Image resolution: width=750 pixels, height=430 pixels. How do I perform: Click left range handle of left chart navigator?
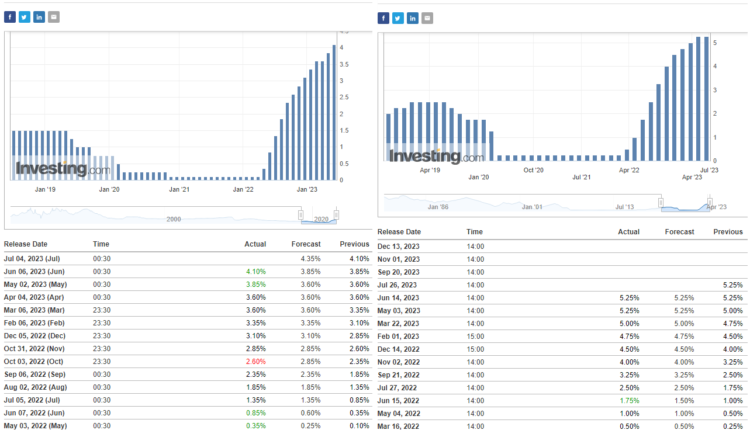coord(300,214)
